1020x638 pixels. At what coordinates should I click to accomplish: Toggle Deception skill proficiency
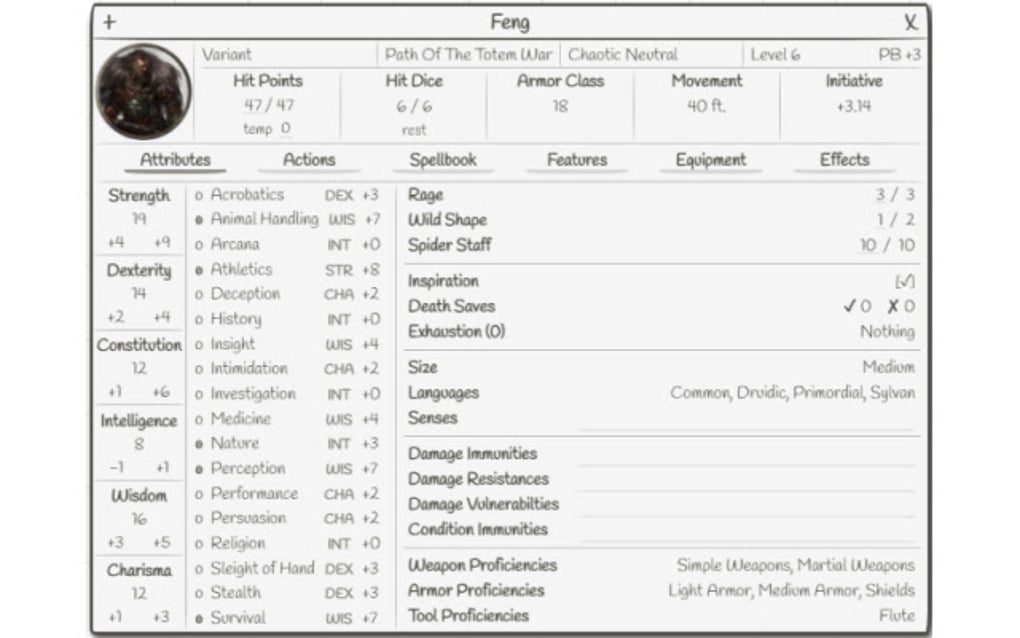200,294
